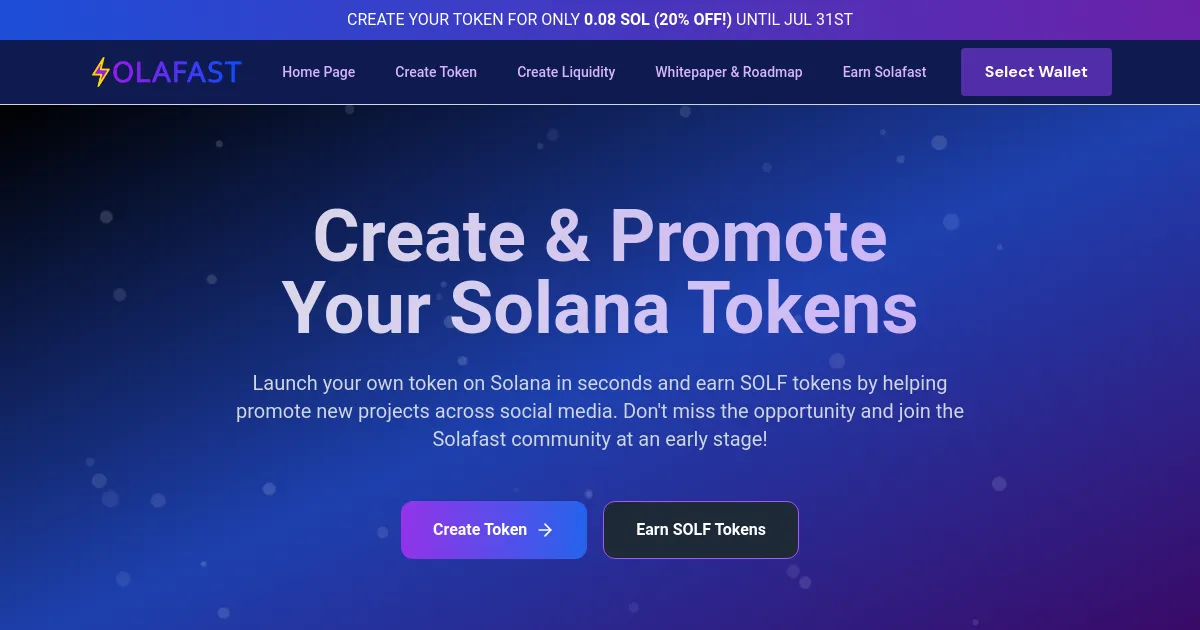Click the arrow icon inside Create Token button
The image size is (1200, 630).
tap(545, 530)
